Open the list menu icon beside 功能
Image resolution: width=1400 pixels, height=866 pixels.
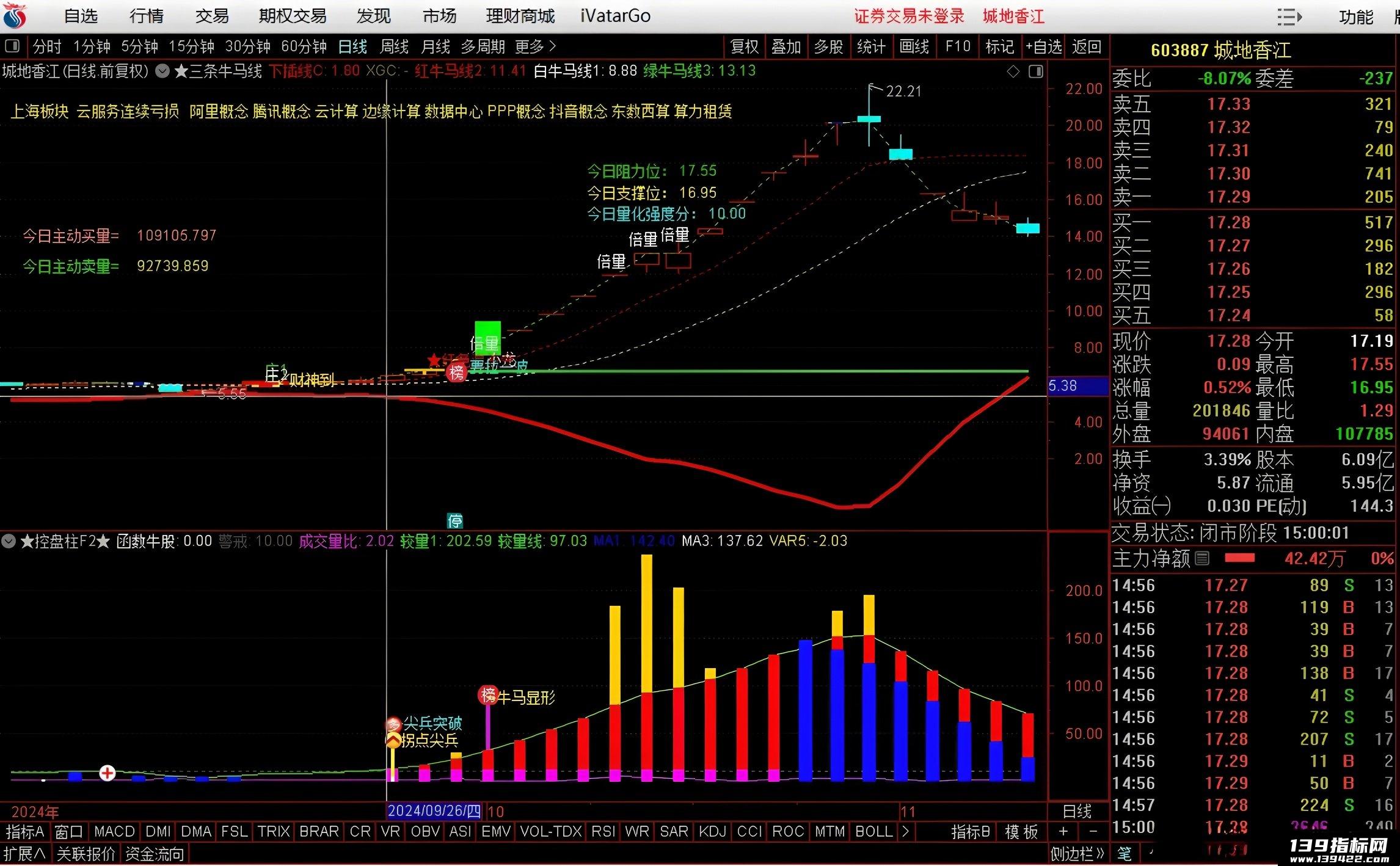1289,16
